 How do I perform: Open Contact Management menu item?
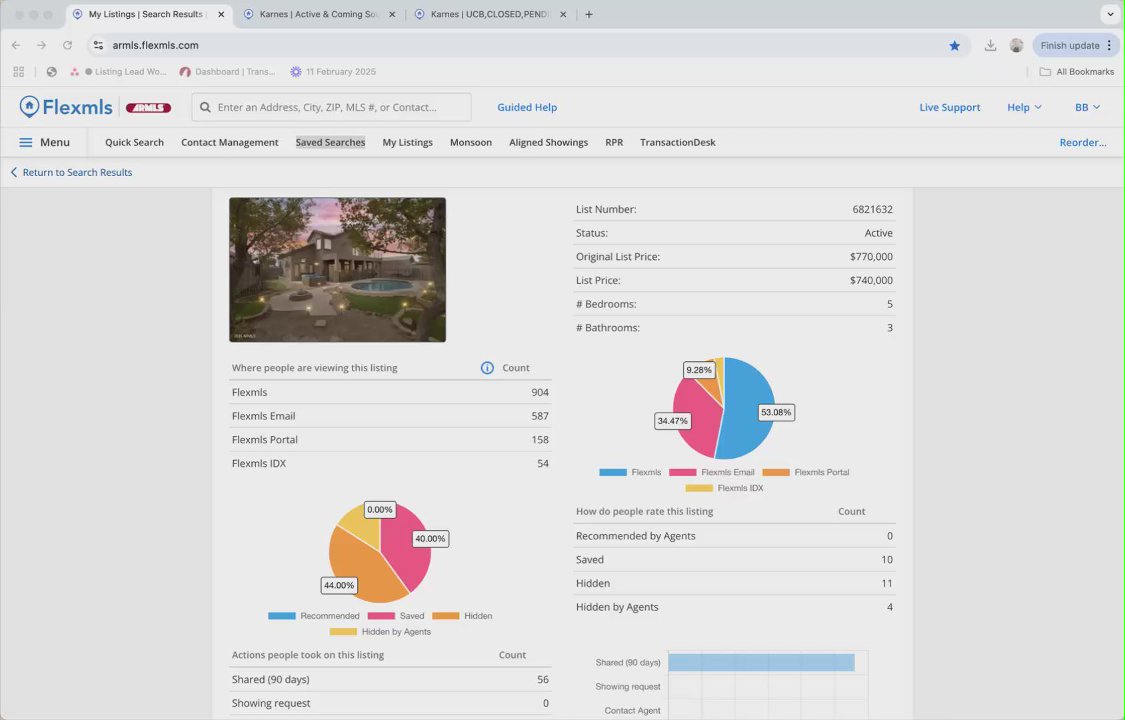(x=230, y=142)
